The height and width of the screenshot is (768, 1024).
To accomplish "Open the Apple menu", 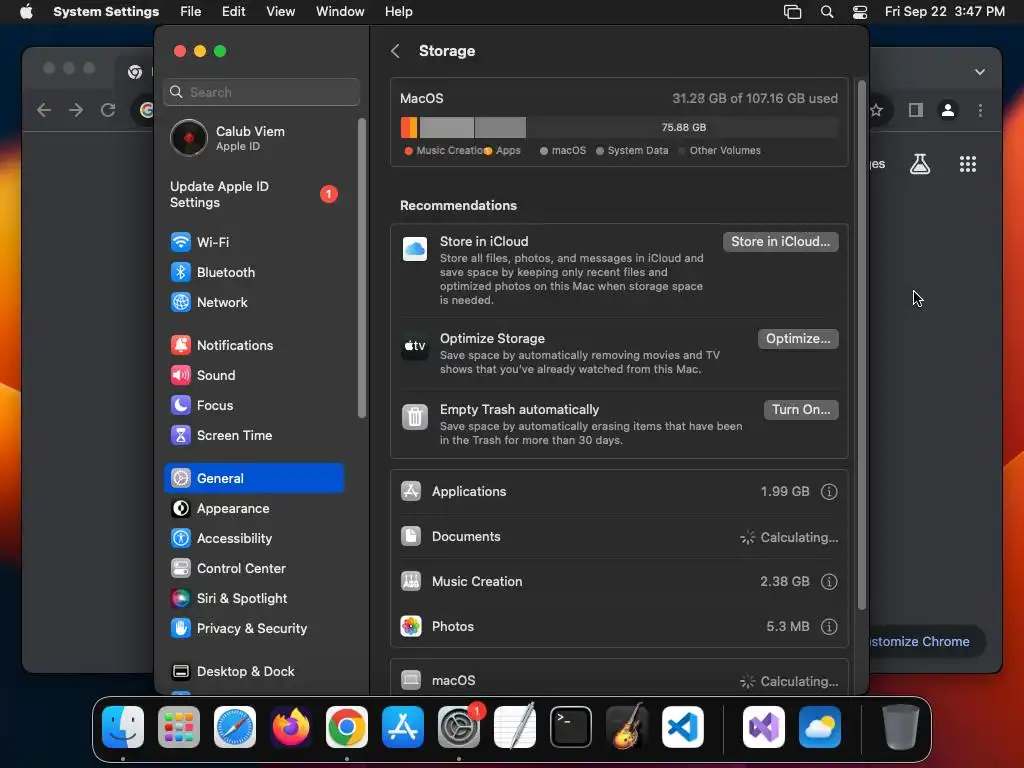I will pyautogui.click(x=26, y=12).
